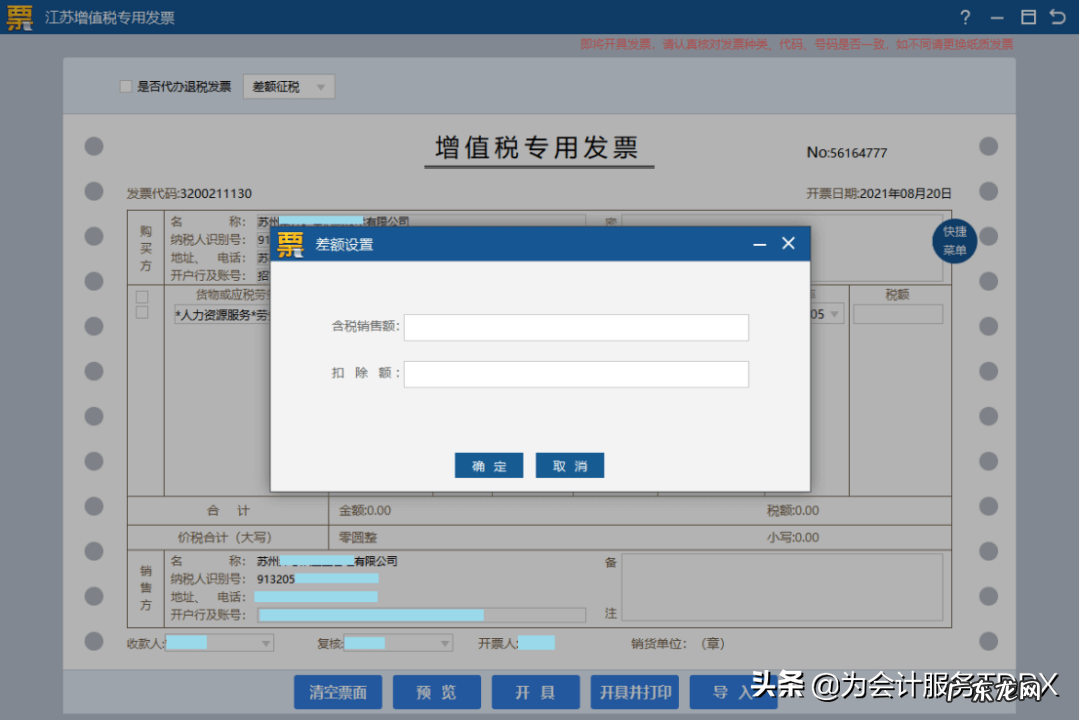Enable the 是否代办退税发票 checkbox

[125, 86]
